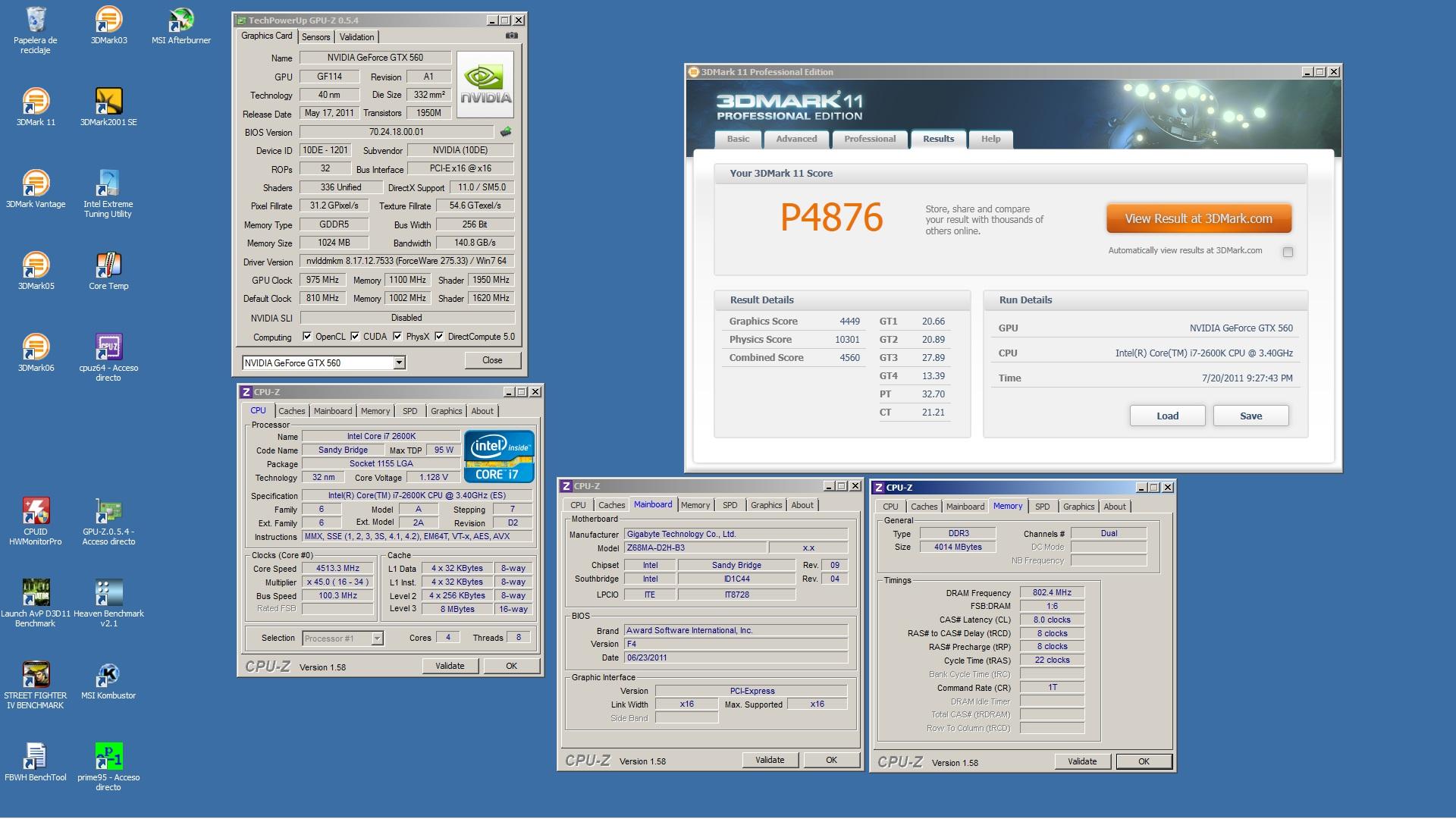1456x819 pixels.
Task: Launch CPUID HWMonitorPro icon
Action: pyautogui.click(x=36, y=522)
